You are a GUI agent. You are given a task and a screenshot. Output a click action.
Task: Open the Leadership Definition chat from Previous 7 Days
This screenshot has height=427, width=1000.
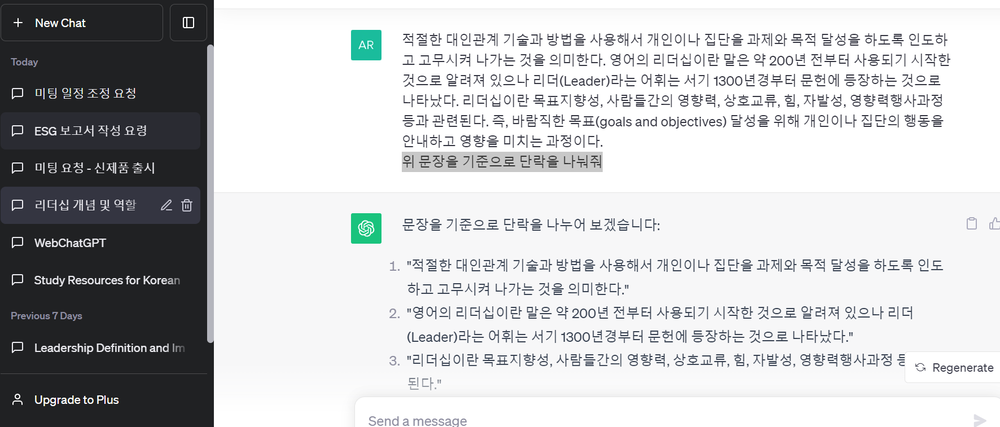[109, 348]
